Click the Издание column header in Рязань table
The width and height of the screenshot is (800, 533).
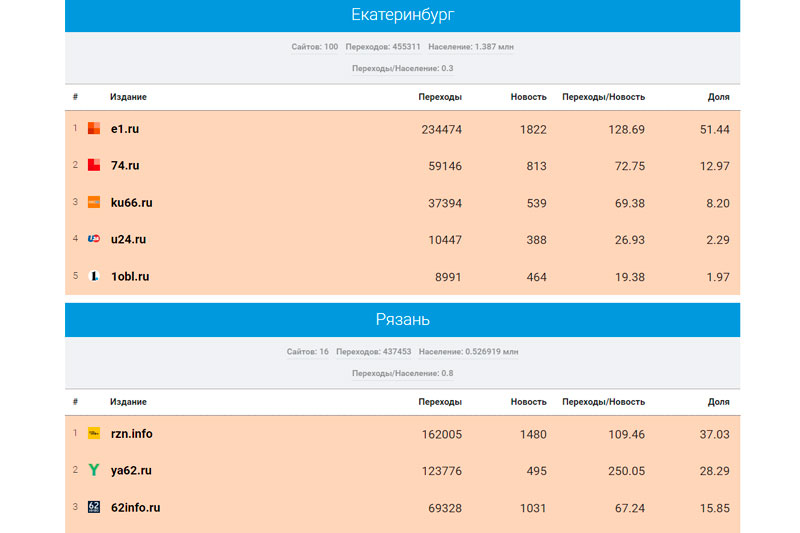[128, 402]
